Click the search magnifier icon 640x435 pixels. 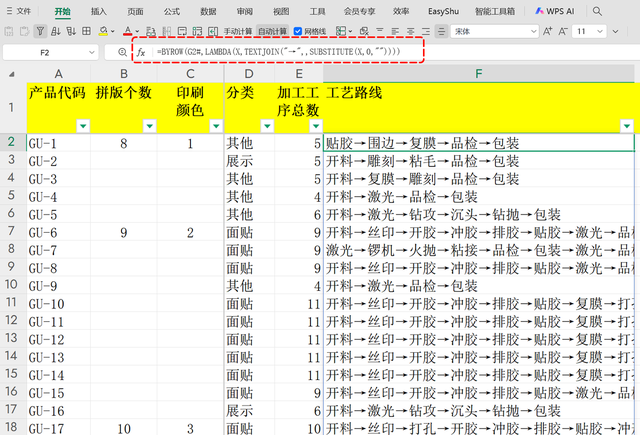click(597, 11)
